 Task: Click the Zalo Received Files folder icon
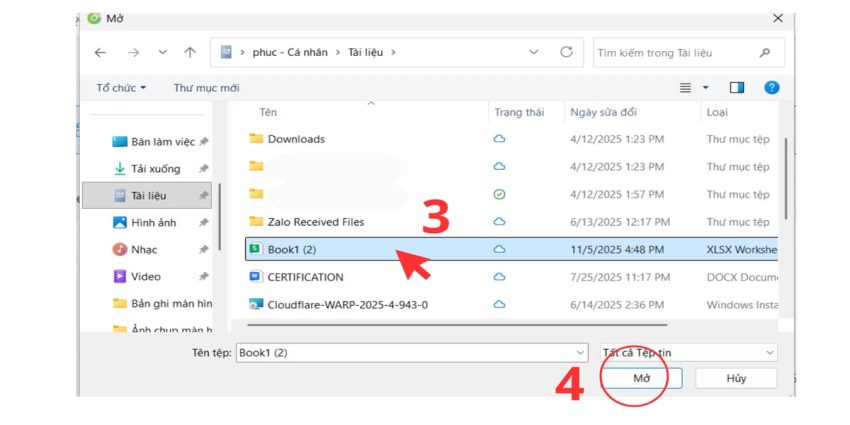pyautogui.click(x=256, y=221)
